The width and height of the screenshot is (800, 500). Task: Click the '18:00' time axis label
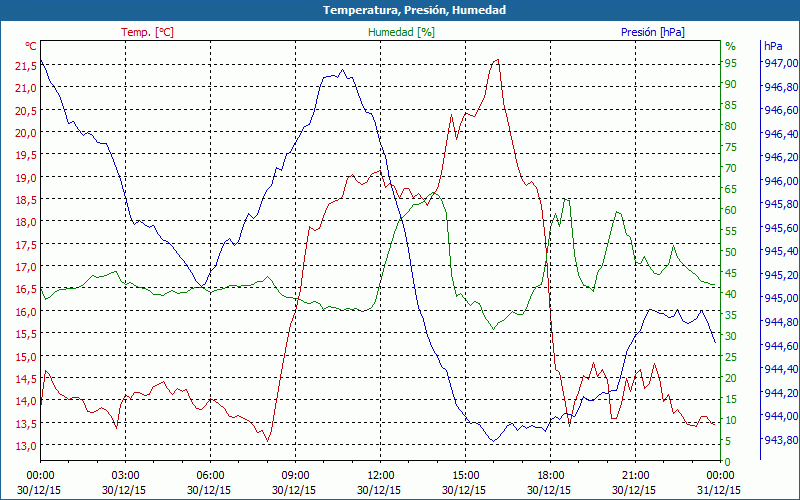coord(551,476)
